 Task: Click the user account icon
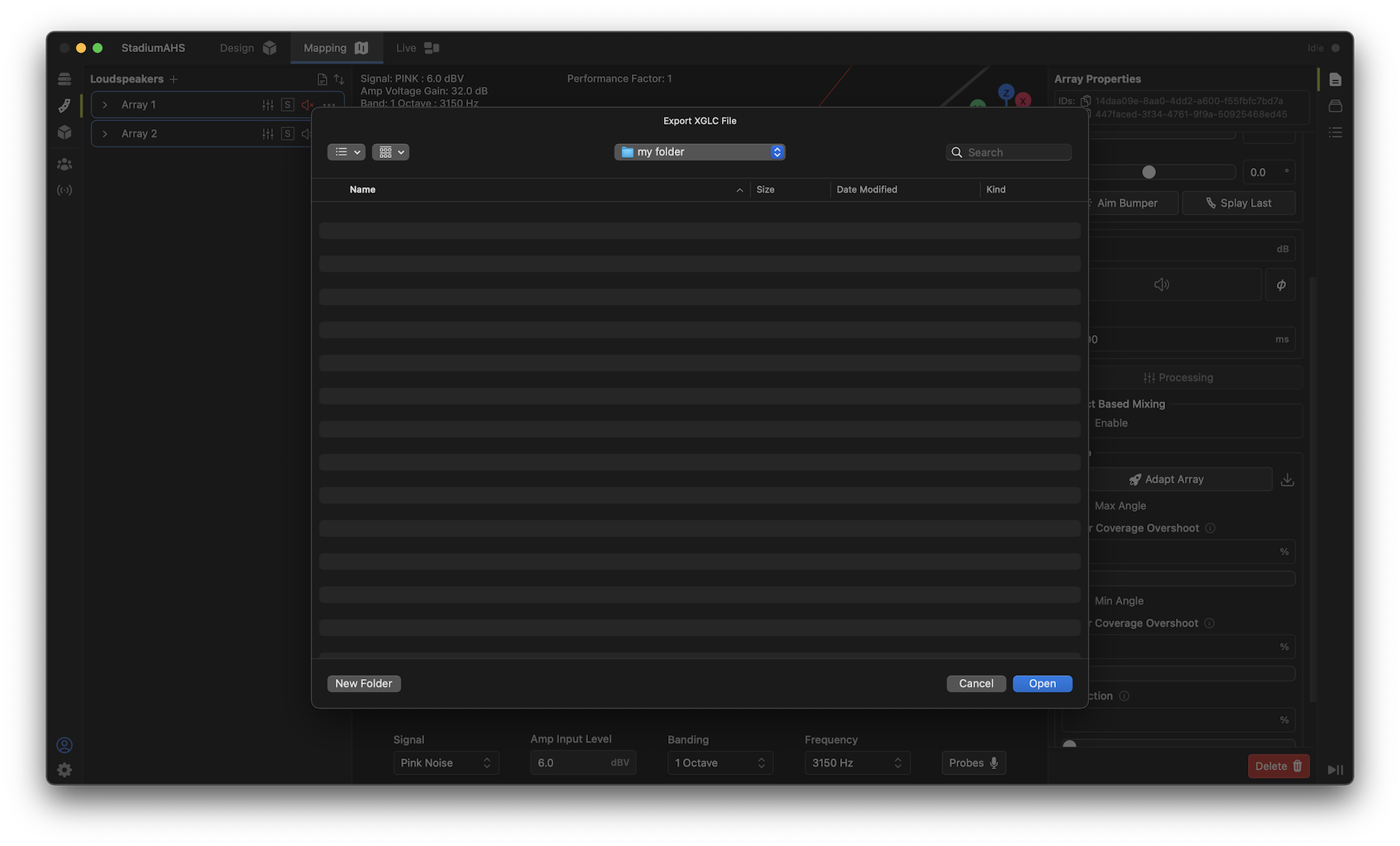coord(65,745)
